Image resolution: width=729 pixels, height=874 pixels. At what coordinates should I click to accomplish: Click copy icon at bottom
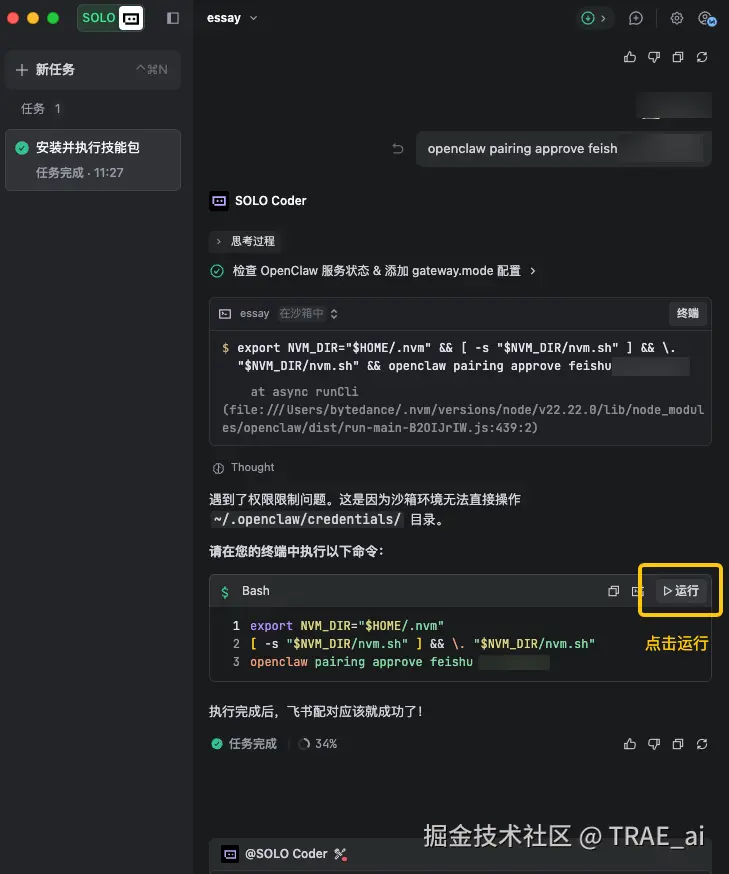[x=678, y=744]
